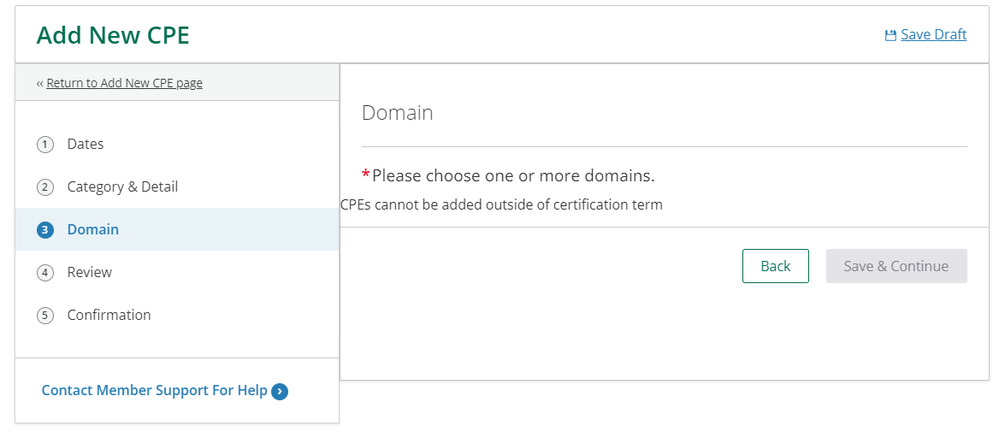Viewport: 999px width, 432px height.
Task: Open Contact Member Support For Help
Action: tap(154, 391)
